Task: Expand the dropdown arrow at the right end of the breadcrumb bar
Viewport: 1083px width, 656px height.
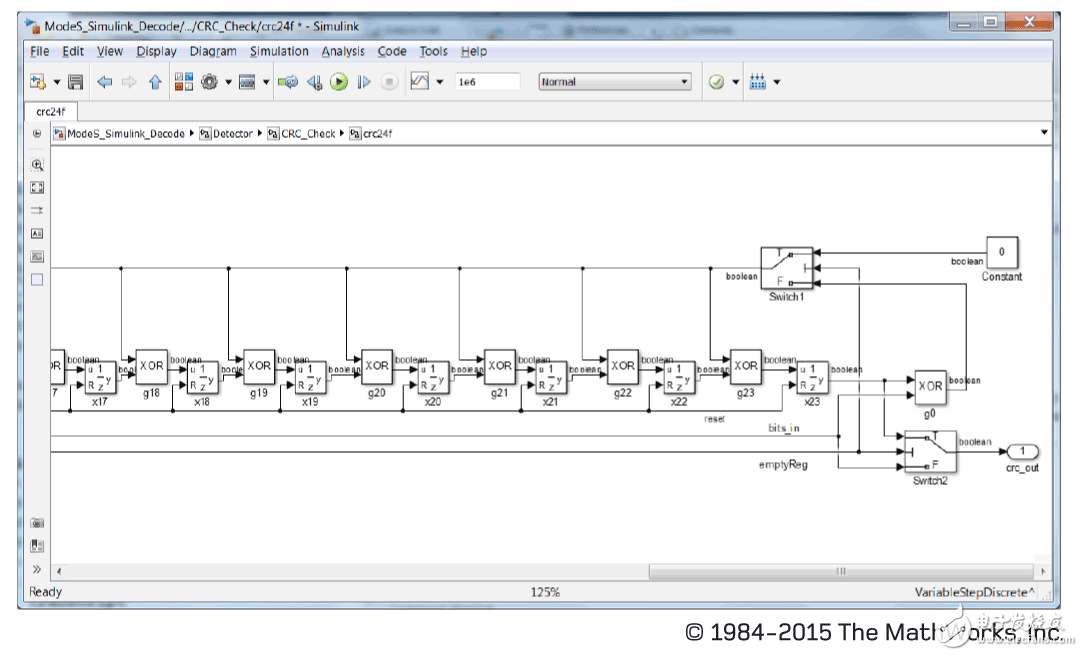Action: pyautogui.click(x=1044, y=132)
